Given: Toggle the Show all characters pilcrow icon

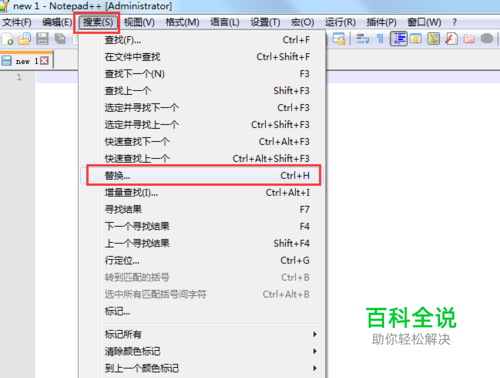Looking at the screenshot, I should pos(380,39).
